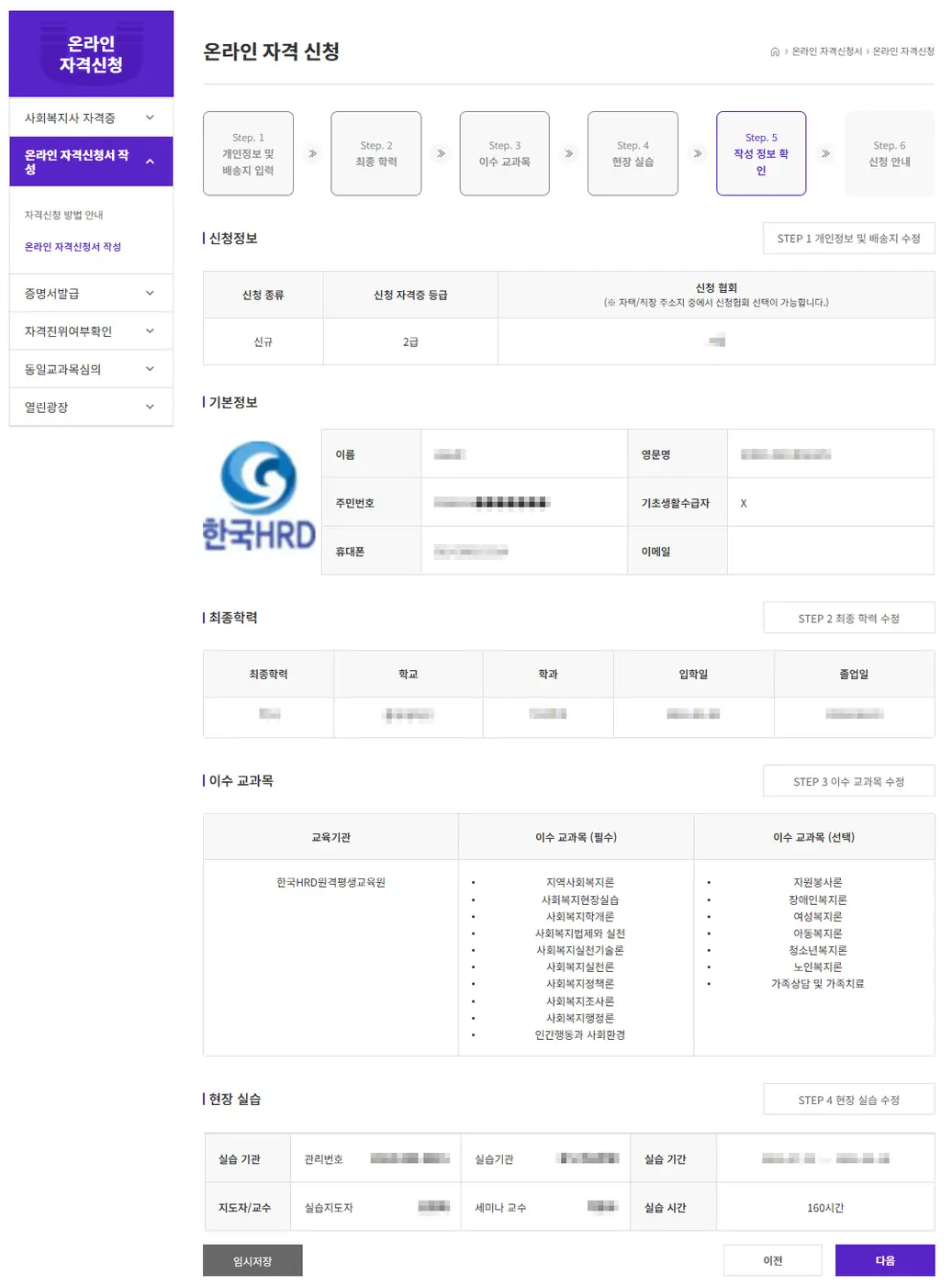This screenshot has width=952, height=1285.
Task: Click 사회복지법제와 실천 course
Action: coord(580,933)
